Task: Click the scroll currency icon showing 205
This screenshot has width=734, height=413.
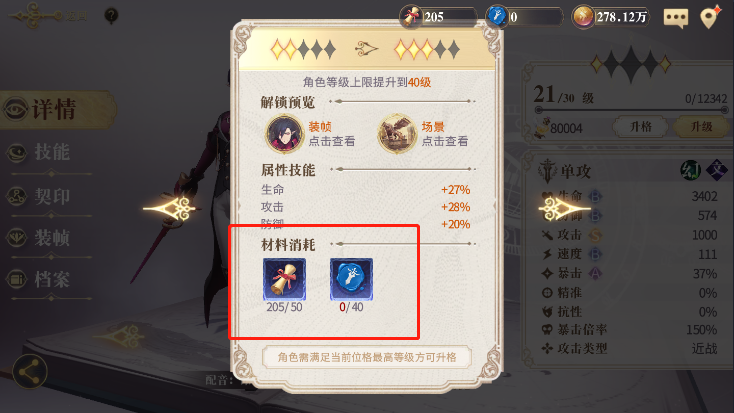Action: coord(411,17)
